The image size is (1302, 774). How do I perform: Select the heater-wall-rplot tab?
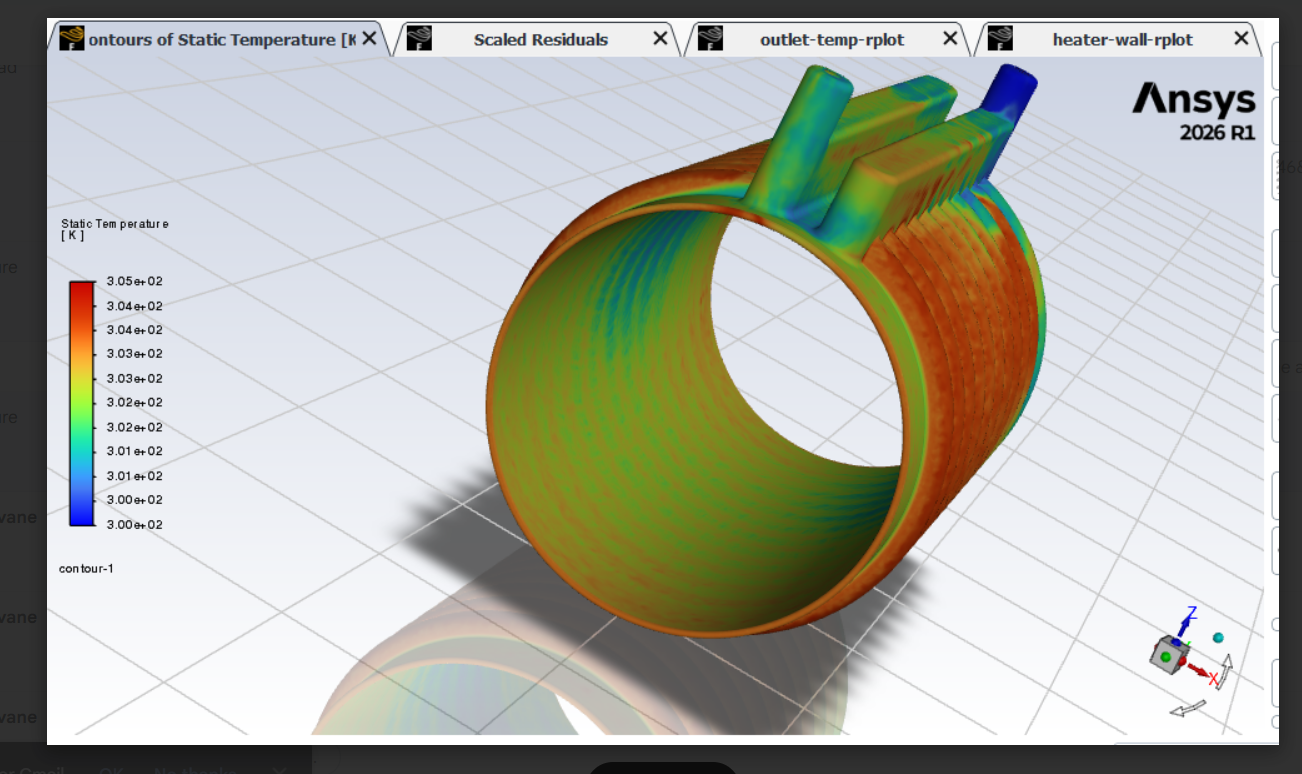point(1122,40)
